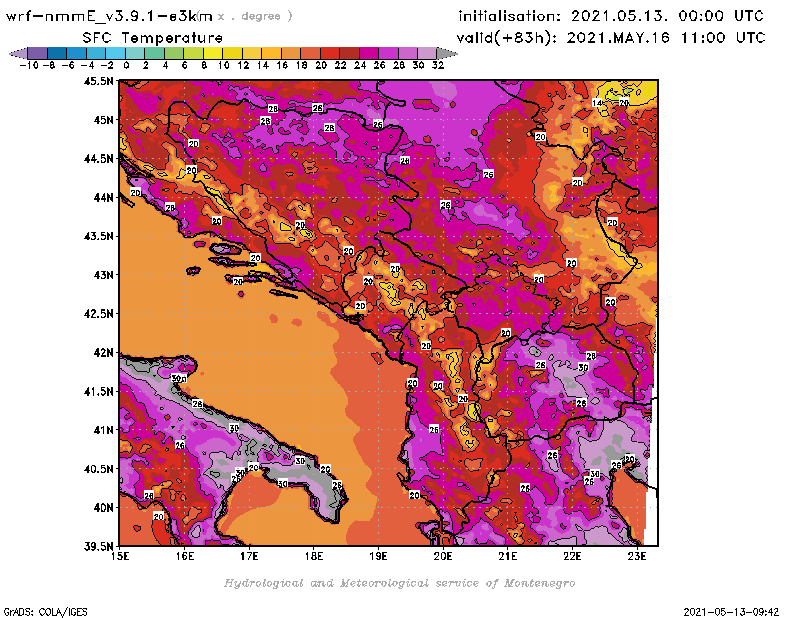The height and width of the screenshot is (618, 800).
Task: Click the '2021-05-13-09:42' timestamp
Action: pyautogui.click(x=731, y=612)
